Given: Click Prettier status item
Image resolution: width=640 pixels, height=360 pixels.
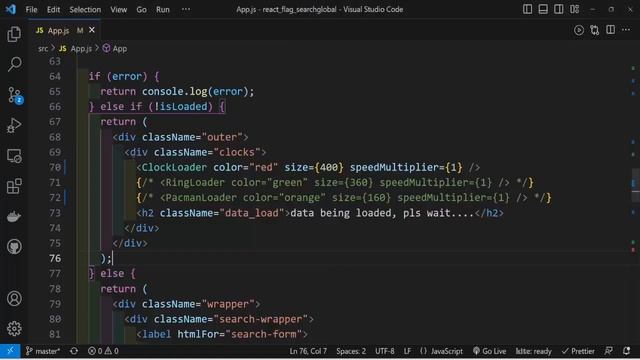Looking at the screenshot, I should [x=578, y=351].
